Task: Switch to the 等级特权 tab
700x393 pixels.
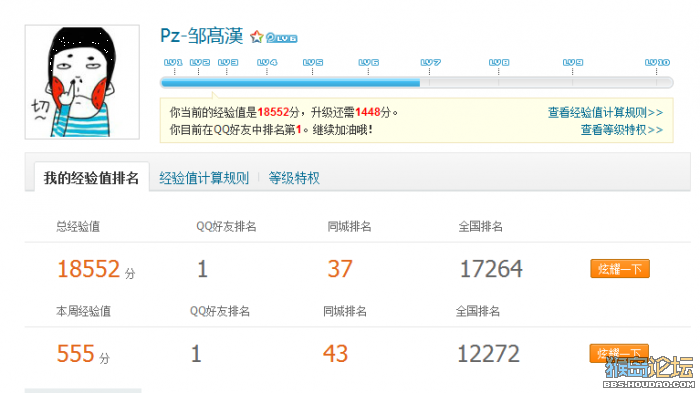Action: click(x=294, y=178)
